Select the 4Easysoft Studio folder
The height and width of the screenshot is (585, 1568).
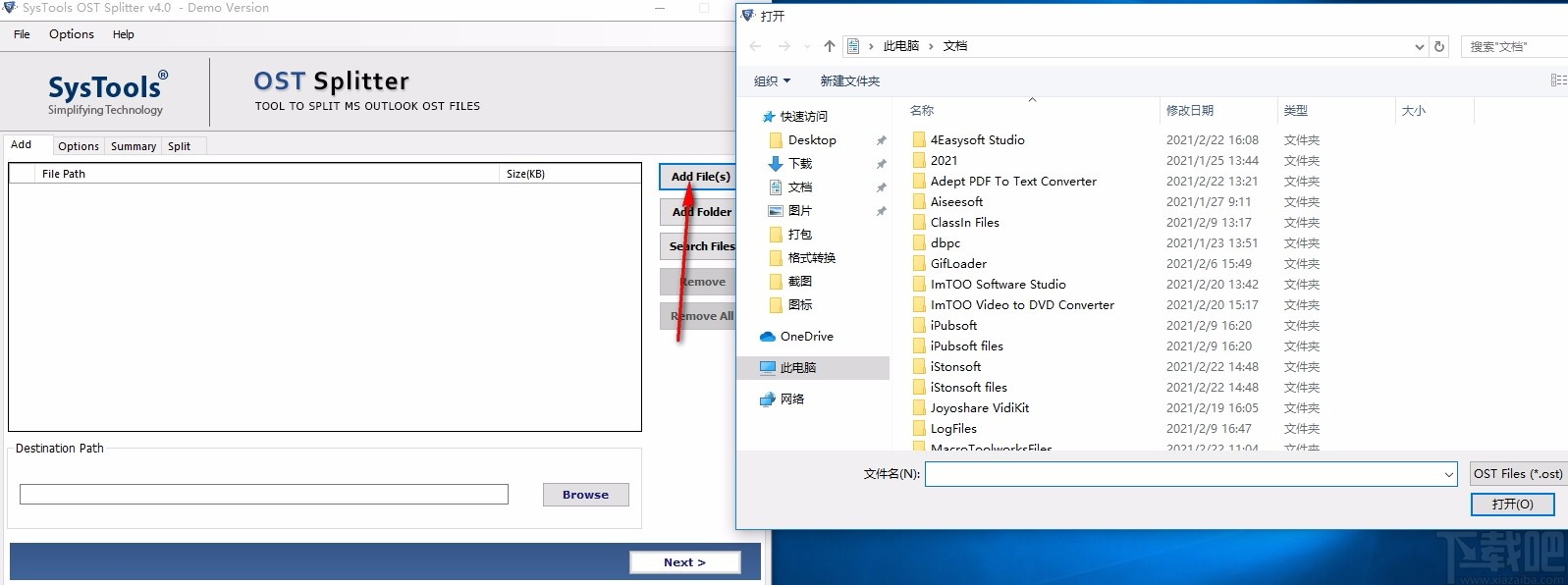[977, 140]
